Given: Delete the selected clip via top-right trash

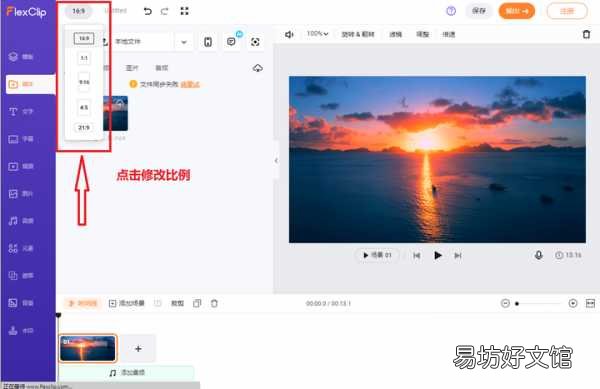Looking at the screenshot, I should 586,34.
